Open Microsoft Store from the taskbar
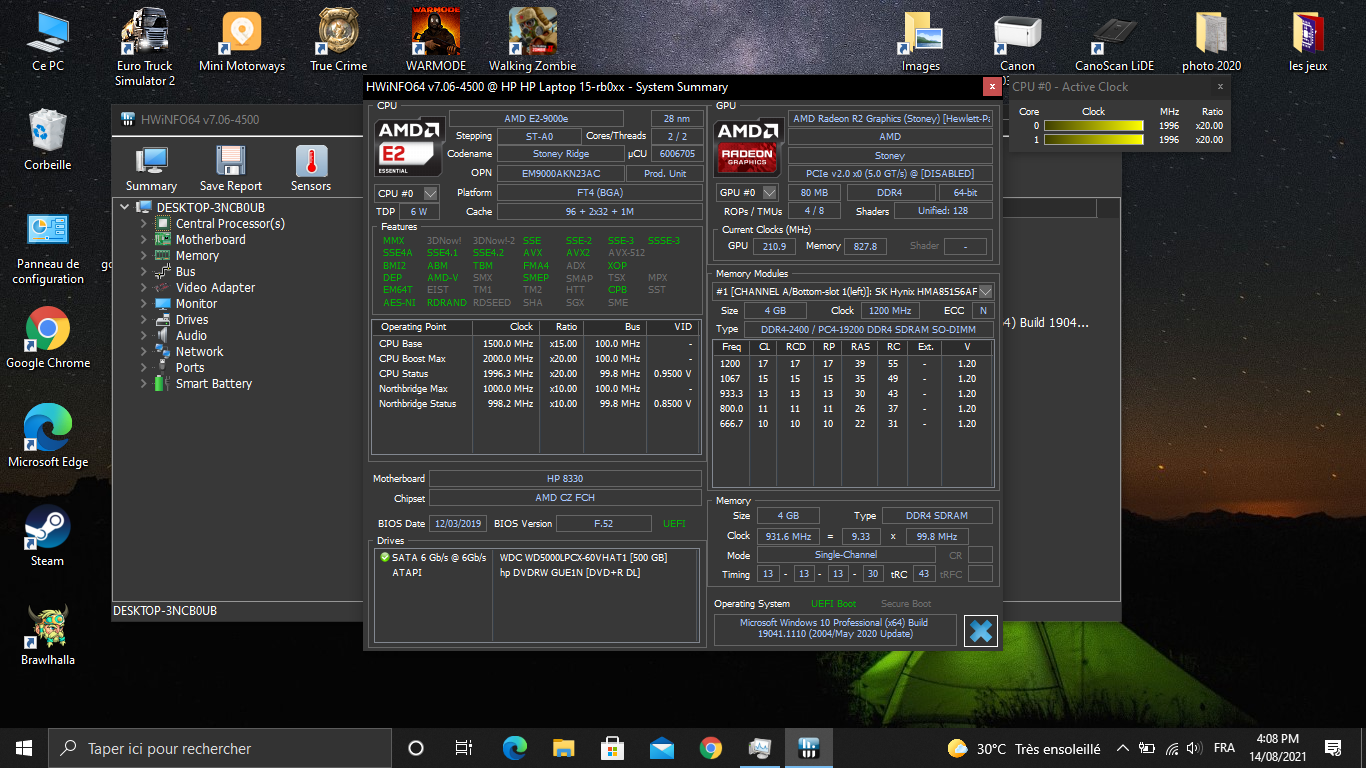This screenshot has height=768, width=1366. tap(612, 748)
